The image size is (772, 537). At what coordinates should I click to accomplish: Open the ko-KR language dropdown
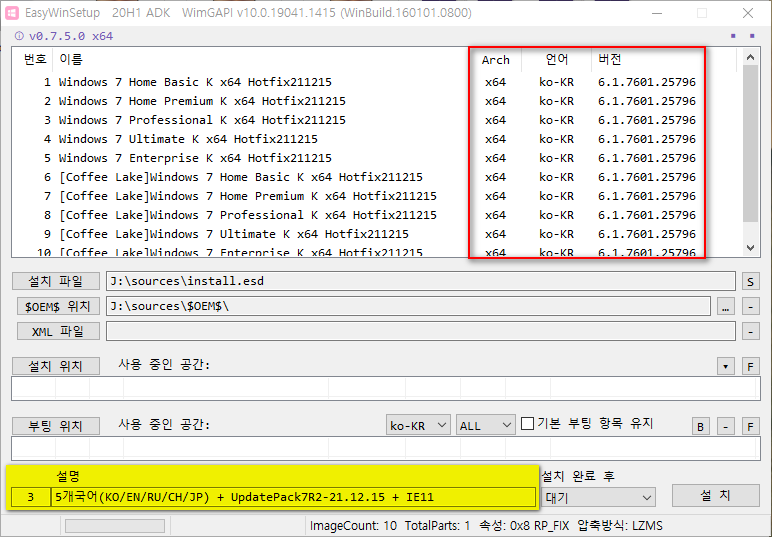(418, 425)
